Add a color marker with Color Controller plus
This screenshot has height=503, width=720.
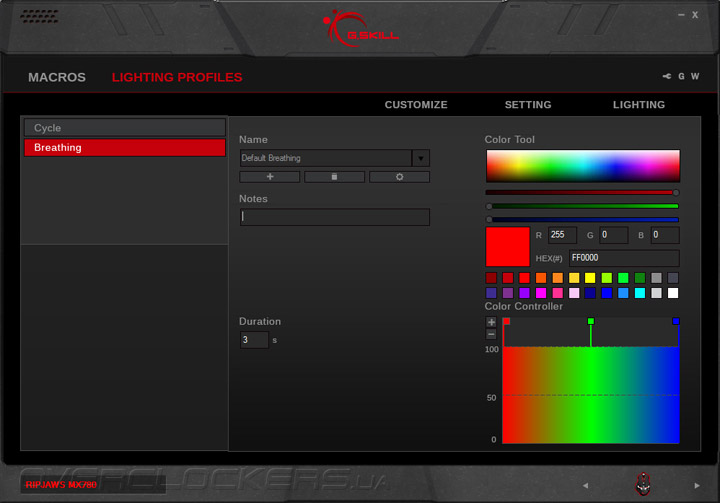pos(491,322)
